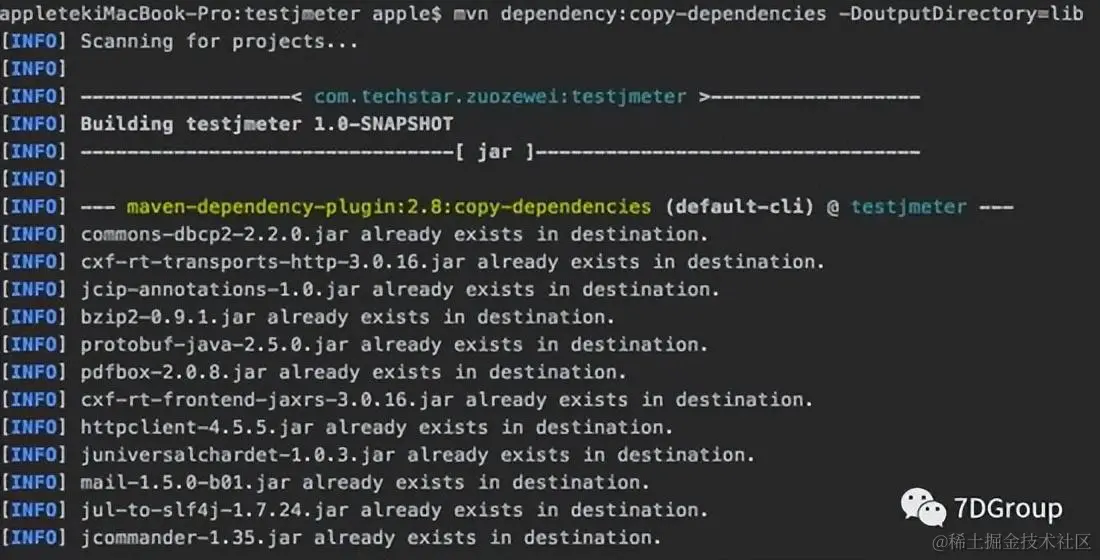Click the -DoutputDirectory=lib argument

point(961,13)
